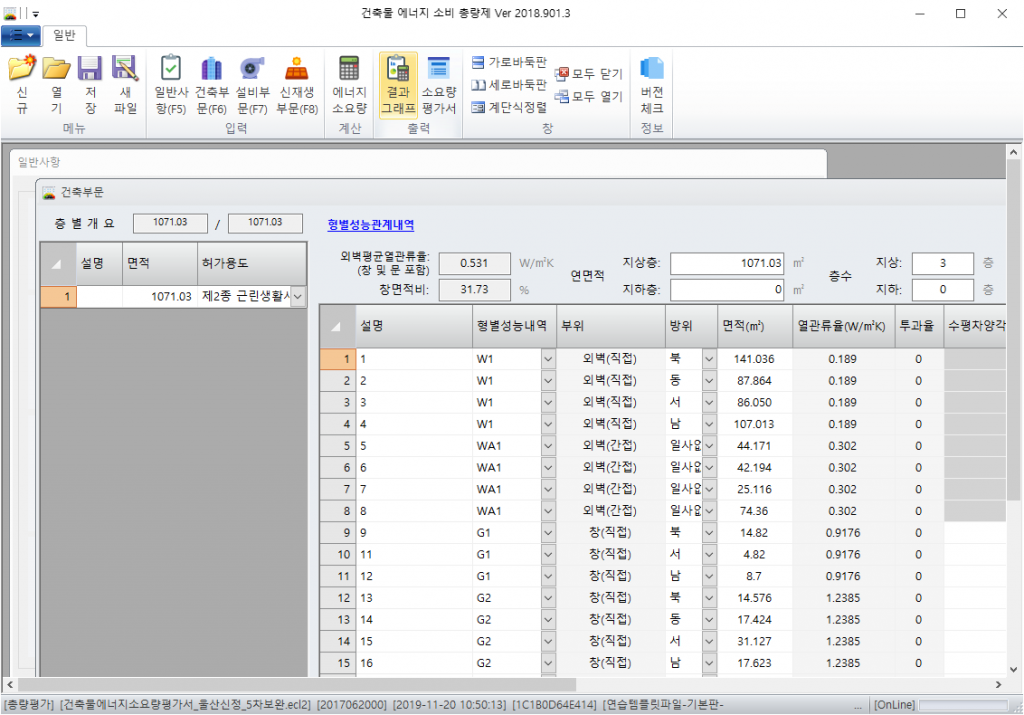Image resolution: width=1024 pixels, height=715 pixels.
Task: Click the horizontal scrollbar left arrow
Action: (x=10, y=684)
